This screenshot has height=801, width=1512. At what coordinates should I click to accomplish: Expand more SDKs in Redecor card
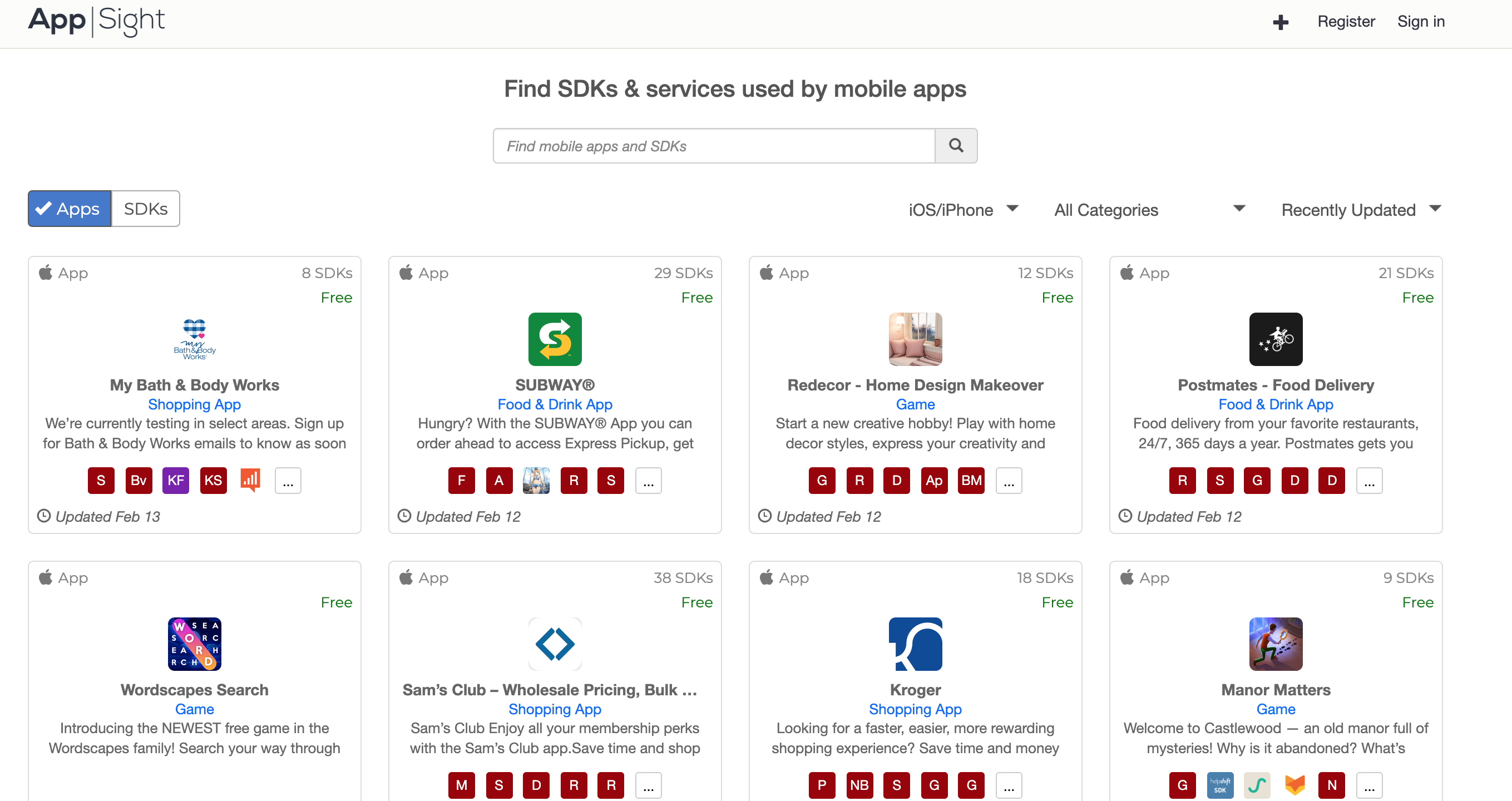tap(1009, 481)
